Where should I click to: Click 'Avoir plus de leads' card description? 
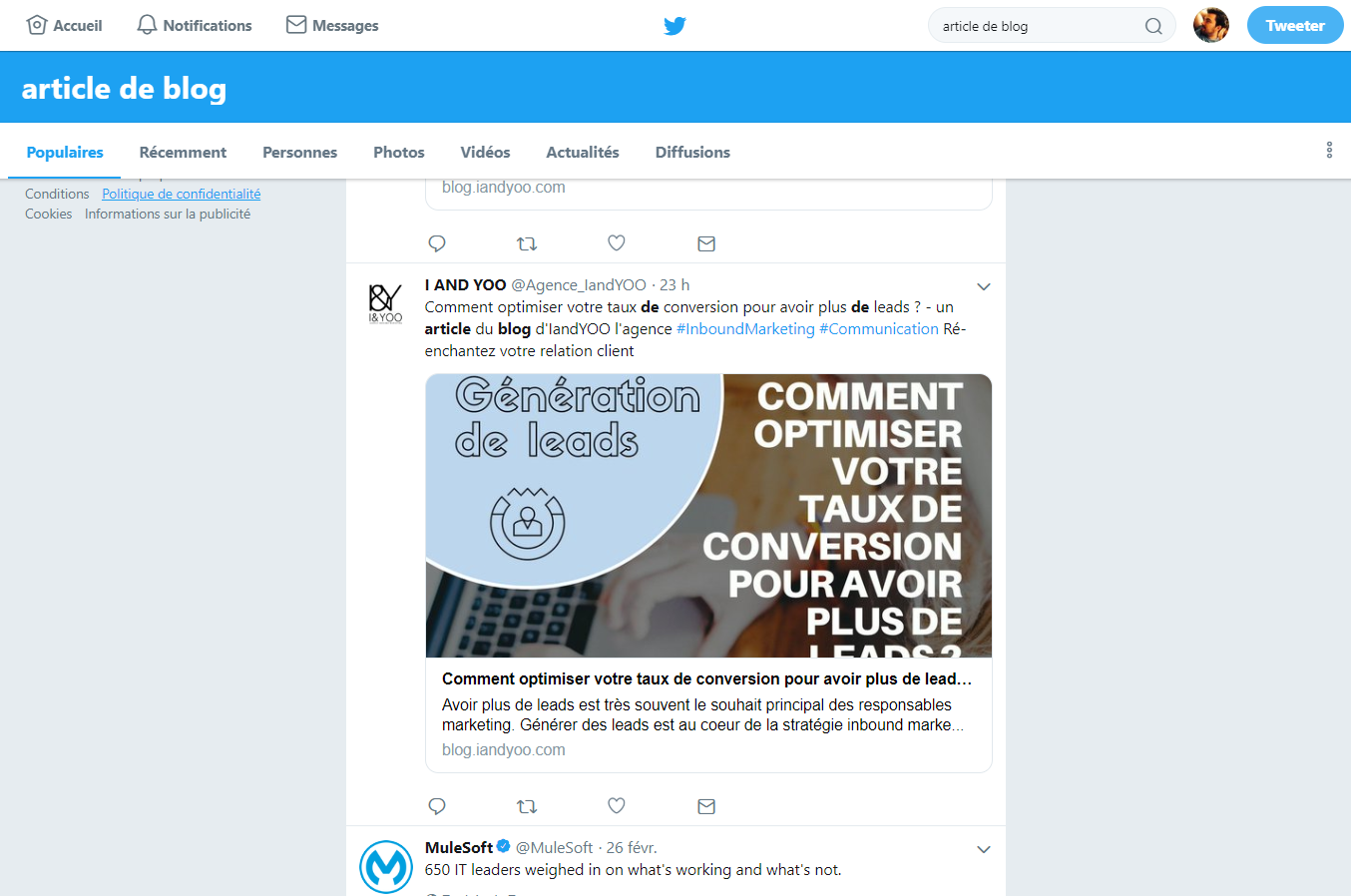point(702,715)
